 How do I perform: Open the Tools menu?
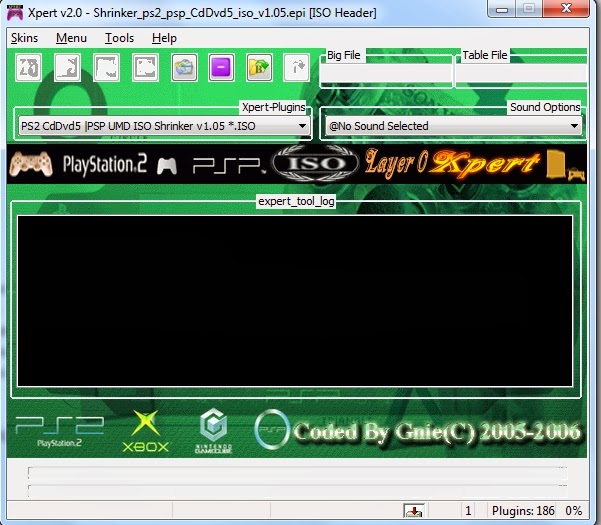120,38
